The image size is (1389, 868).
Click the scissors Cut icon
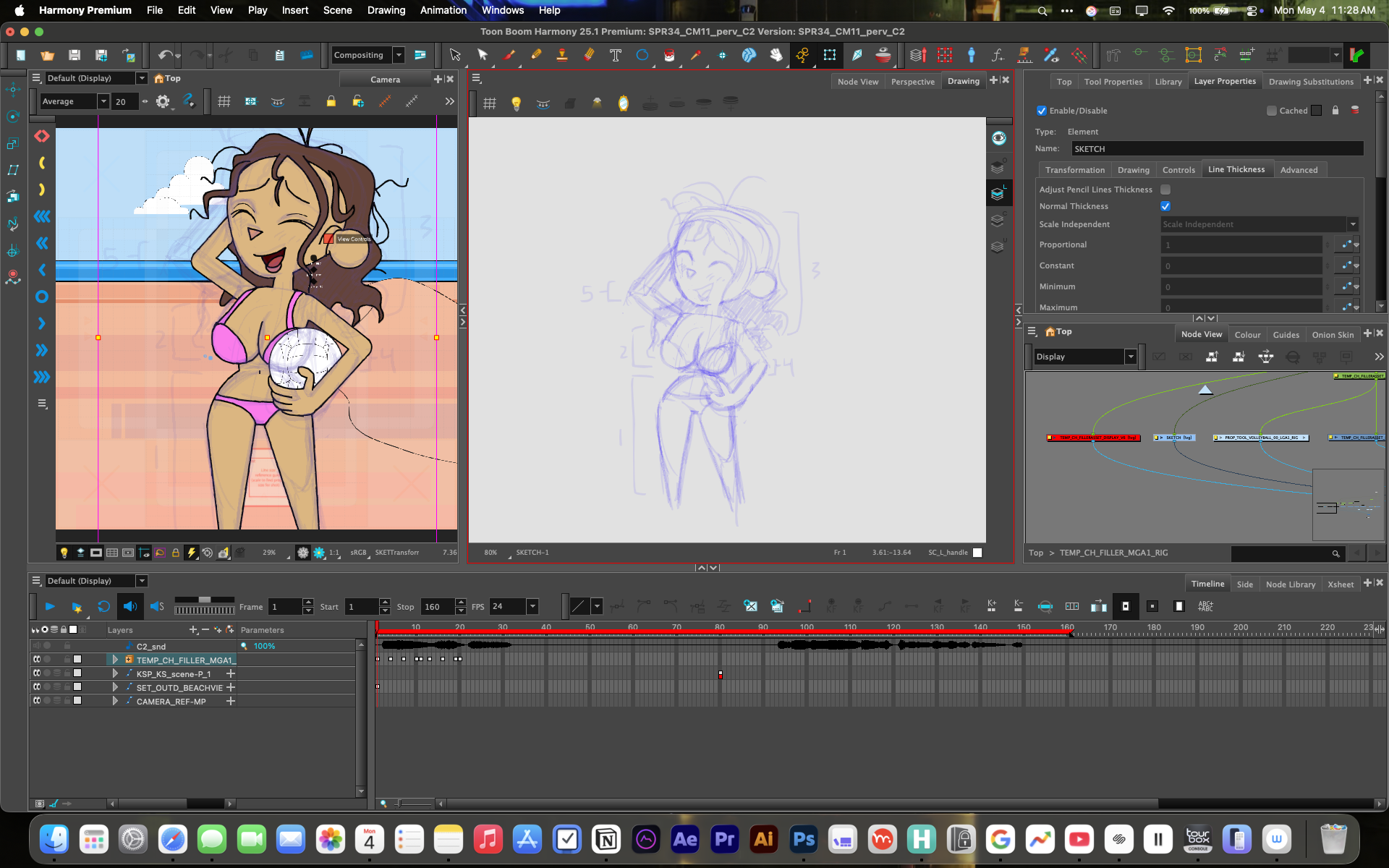coord(226,55)
